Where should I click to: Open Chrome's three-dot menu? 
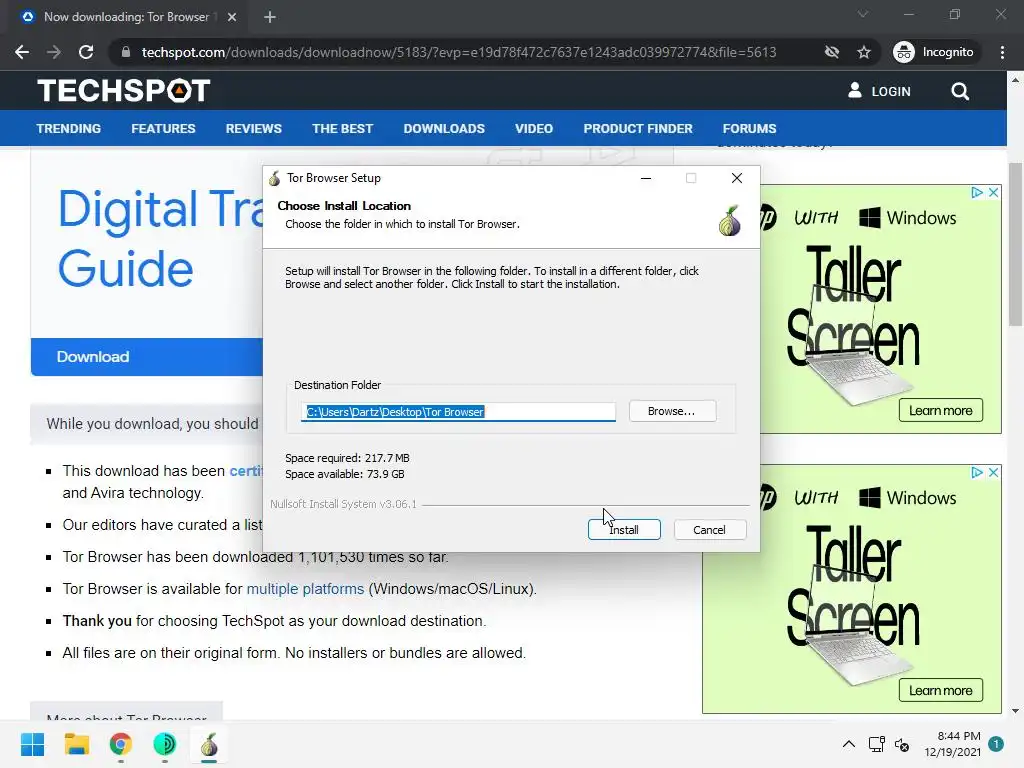click(x=1002, y=52)
